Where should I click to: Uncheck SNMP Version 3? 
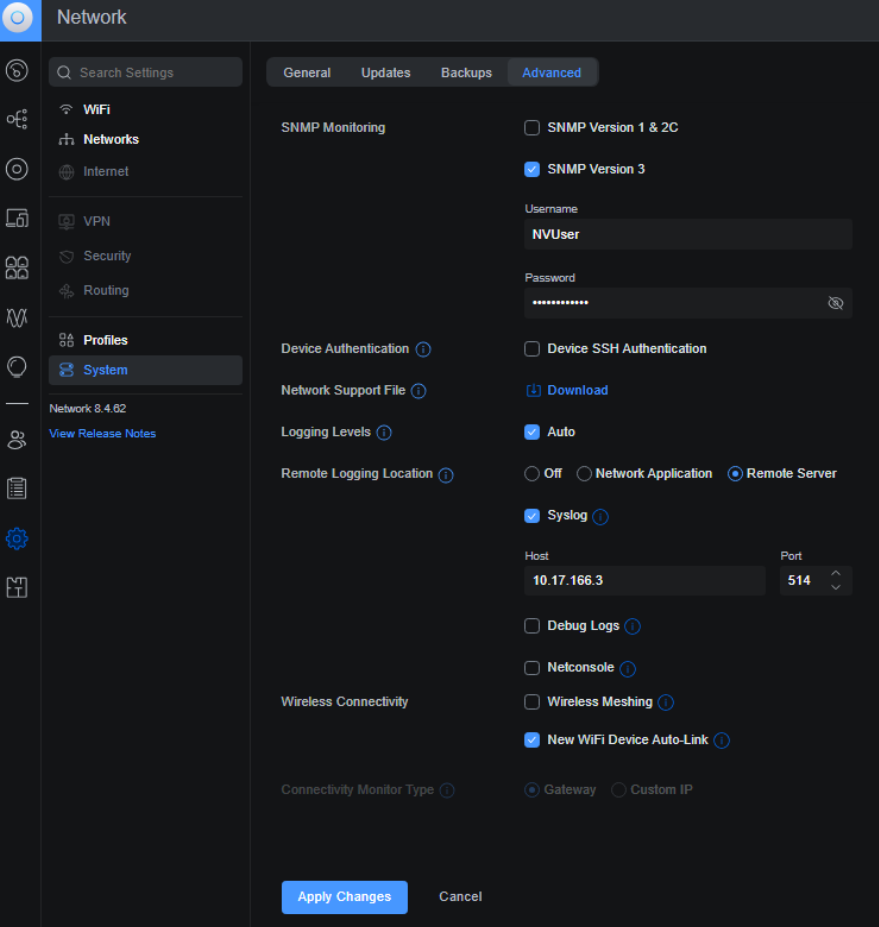tap(532, 170)
